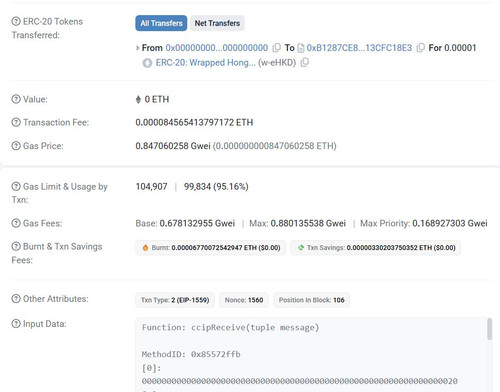Expand the token transfer row arrow
The height and width of the screenshot is (392, 500).
coord(137,48)
